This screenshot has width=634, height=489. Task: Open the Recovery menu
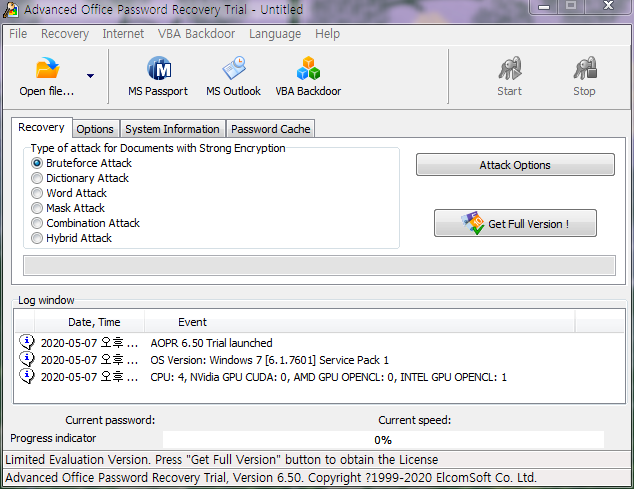65,34
